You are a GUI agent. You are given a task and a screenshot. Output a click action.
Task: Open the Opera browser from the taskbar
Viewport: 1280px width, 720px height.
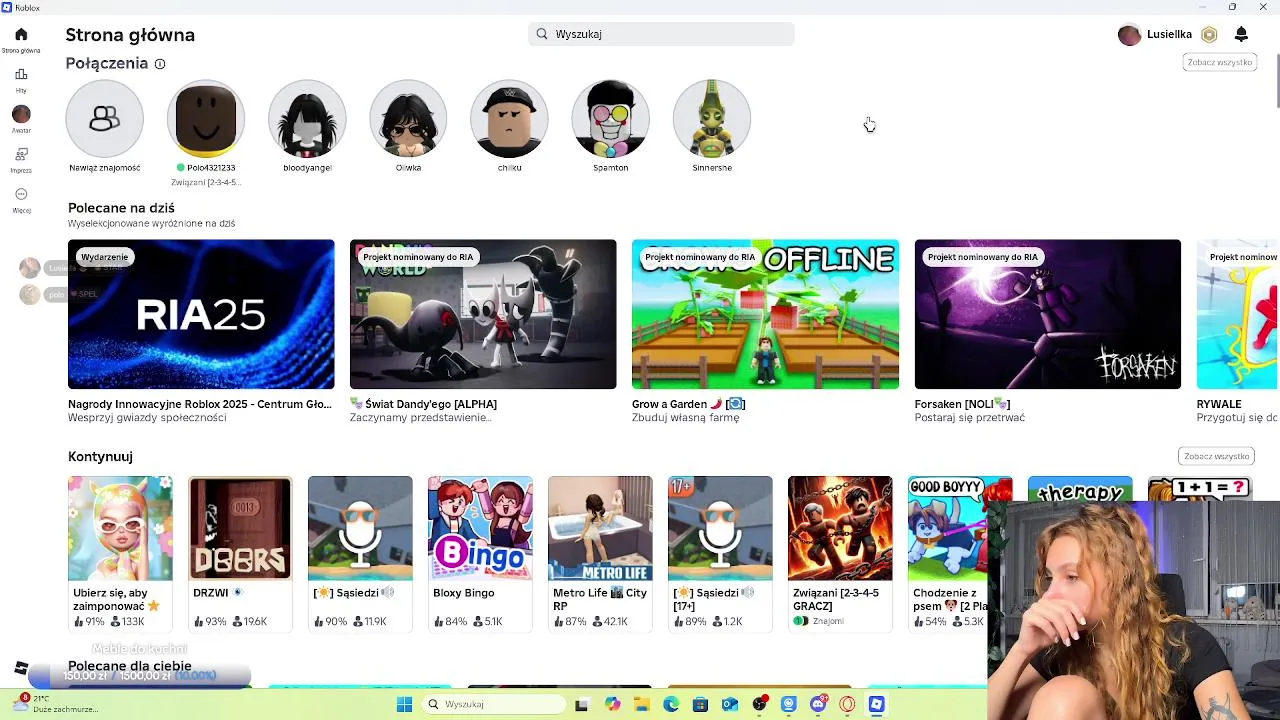[x=847, y=705]
